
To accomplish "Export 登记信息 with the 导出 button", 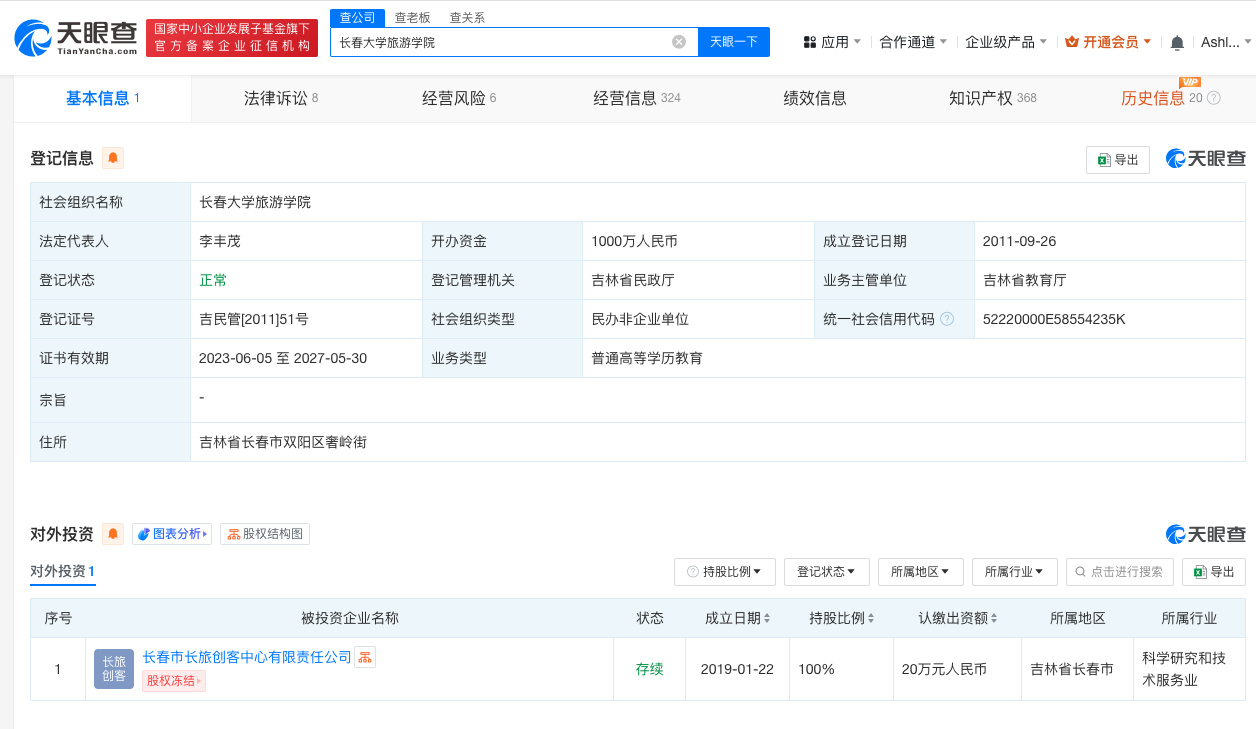I will 1118,160.
